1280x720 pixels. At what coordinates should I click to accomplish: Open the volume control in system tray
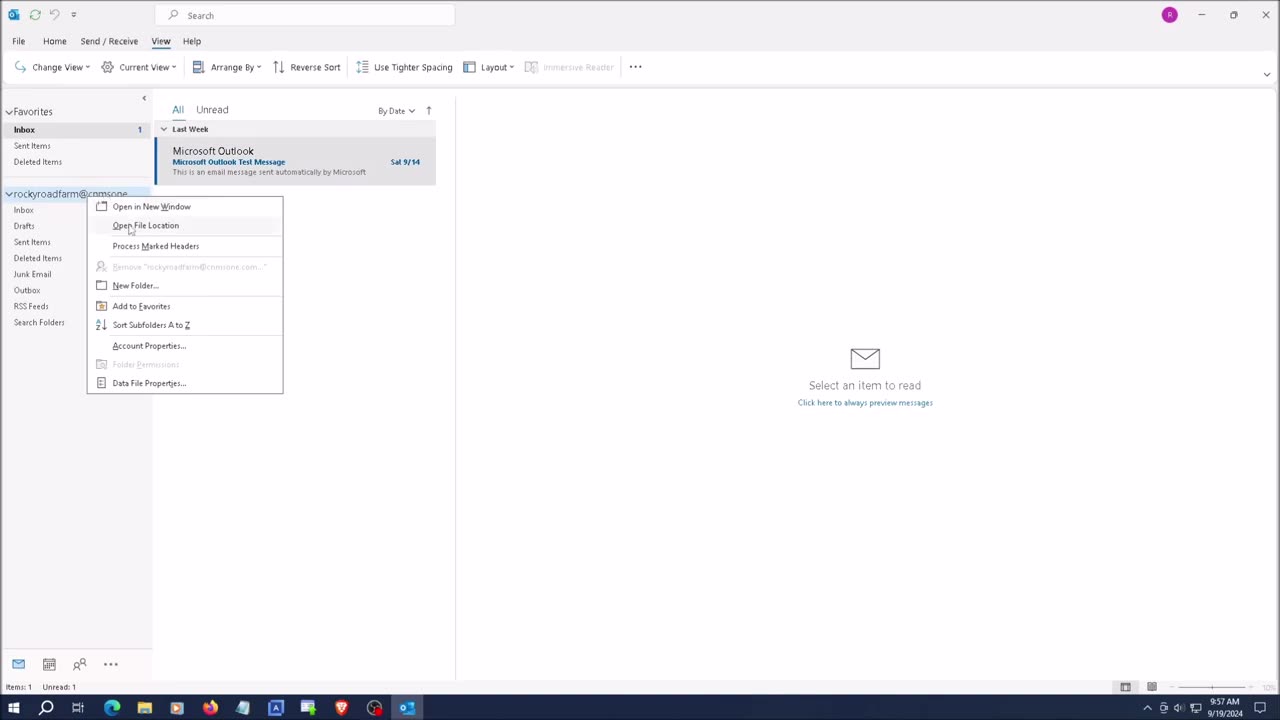[1179, 708]
